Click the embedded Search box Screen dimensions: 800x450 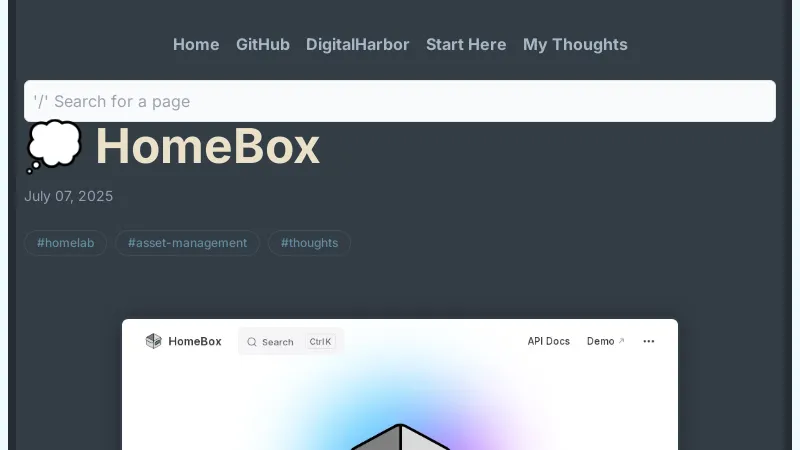pos(291,341)
